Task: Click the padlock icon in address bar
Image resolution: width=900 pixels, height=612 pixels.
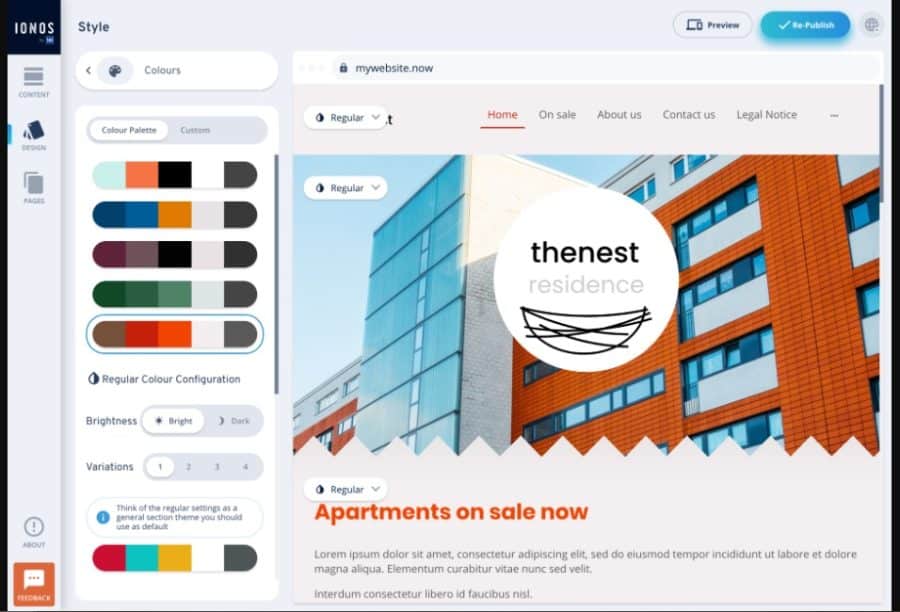Action: (343, 68)
